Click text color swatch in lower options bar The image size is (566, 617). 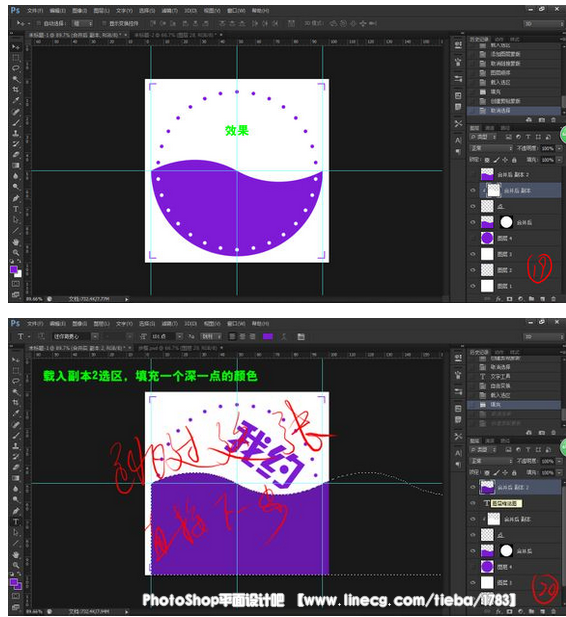(268, 336)
